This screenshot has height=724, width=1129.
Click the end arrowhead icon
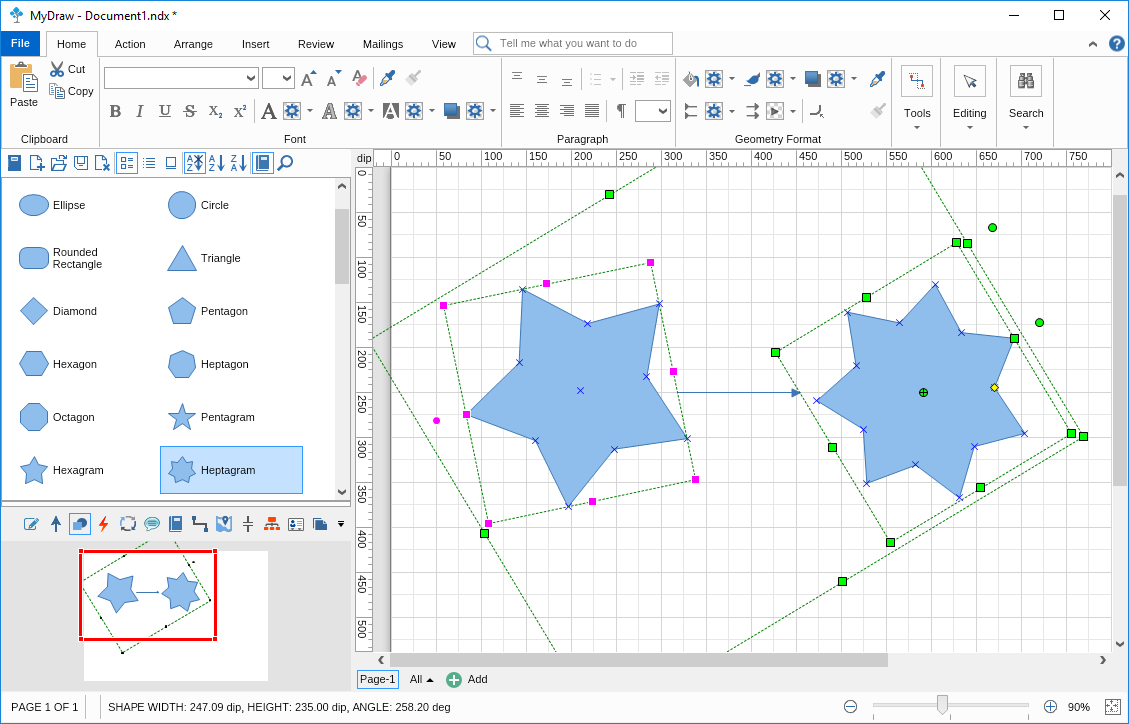pyautogui.click(x=752, y=111)
